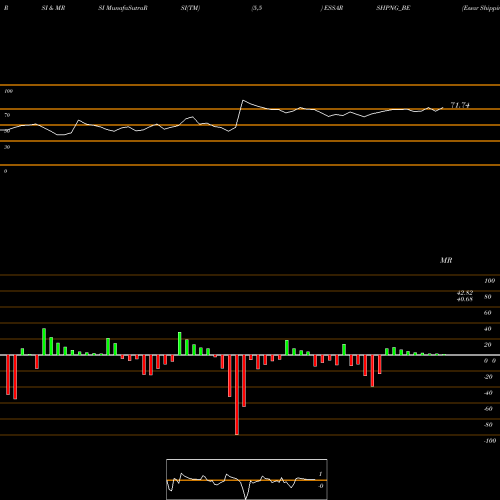Viewport: 500px width, 500px height.
Task: Click the tallest red histogram bar
Action: 237,395
